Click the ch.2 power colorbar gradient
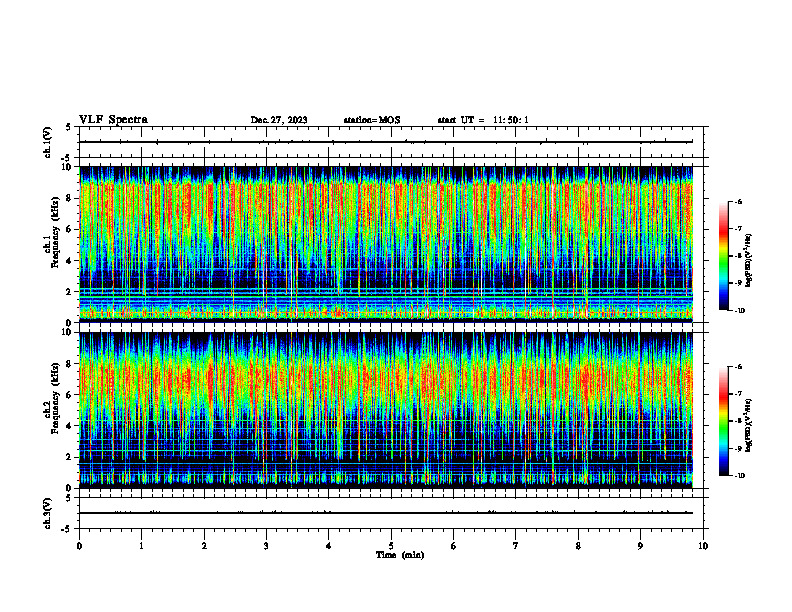Image resolution: width=792 pixels, height=612 pixels. pos(724,421)
